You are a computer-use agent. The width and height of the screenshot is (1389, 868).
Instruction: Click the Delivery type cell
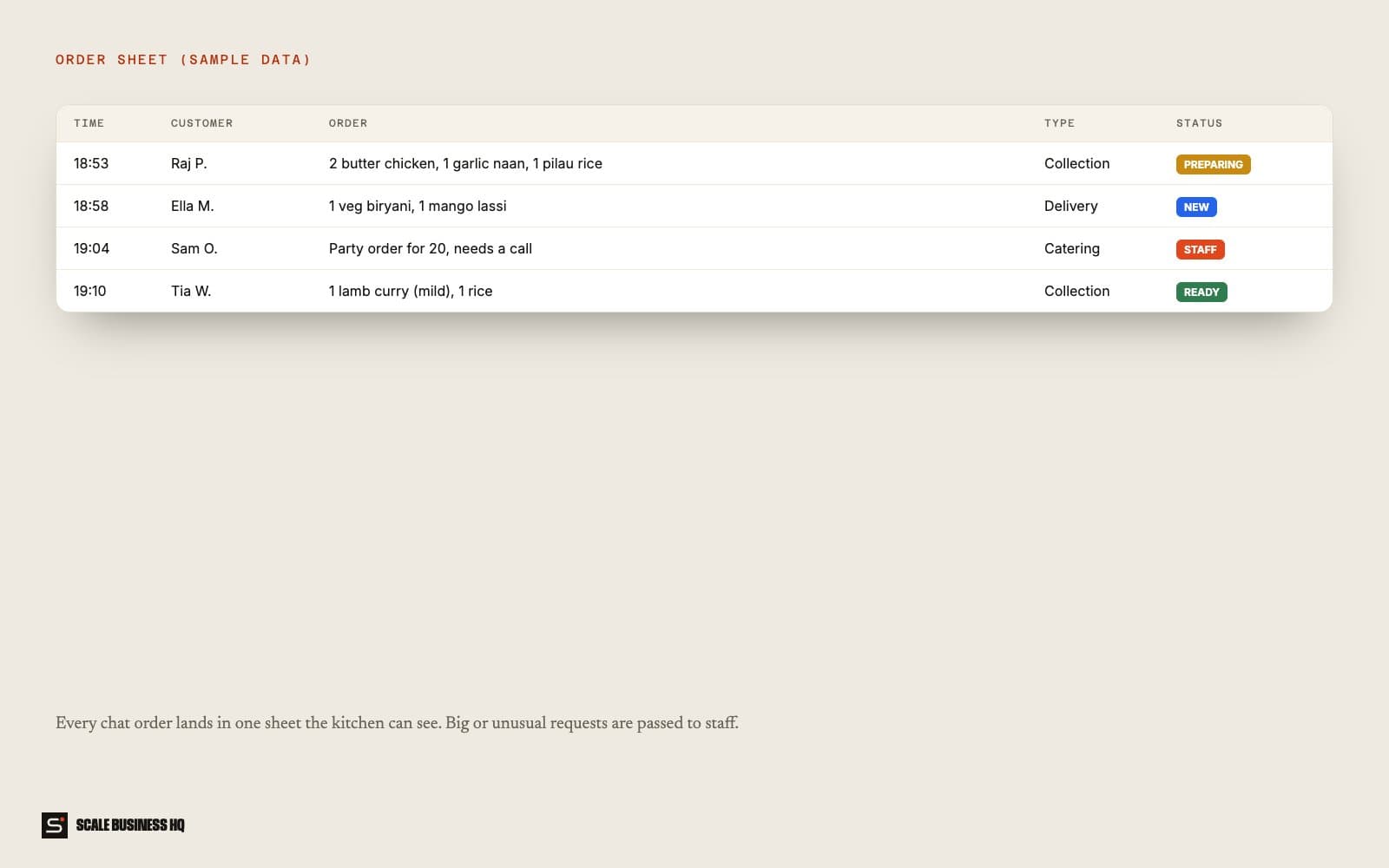pyautogui.click(x=1070, y=206)
